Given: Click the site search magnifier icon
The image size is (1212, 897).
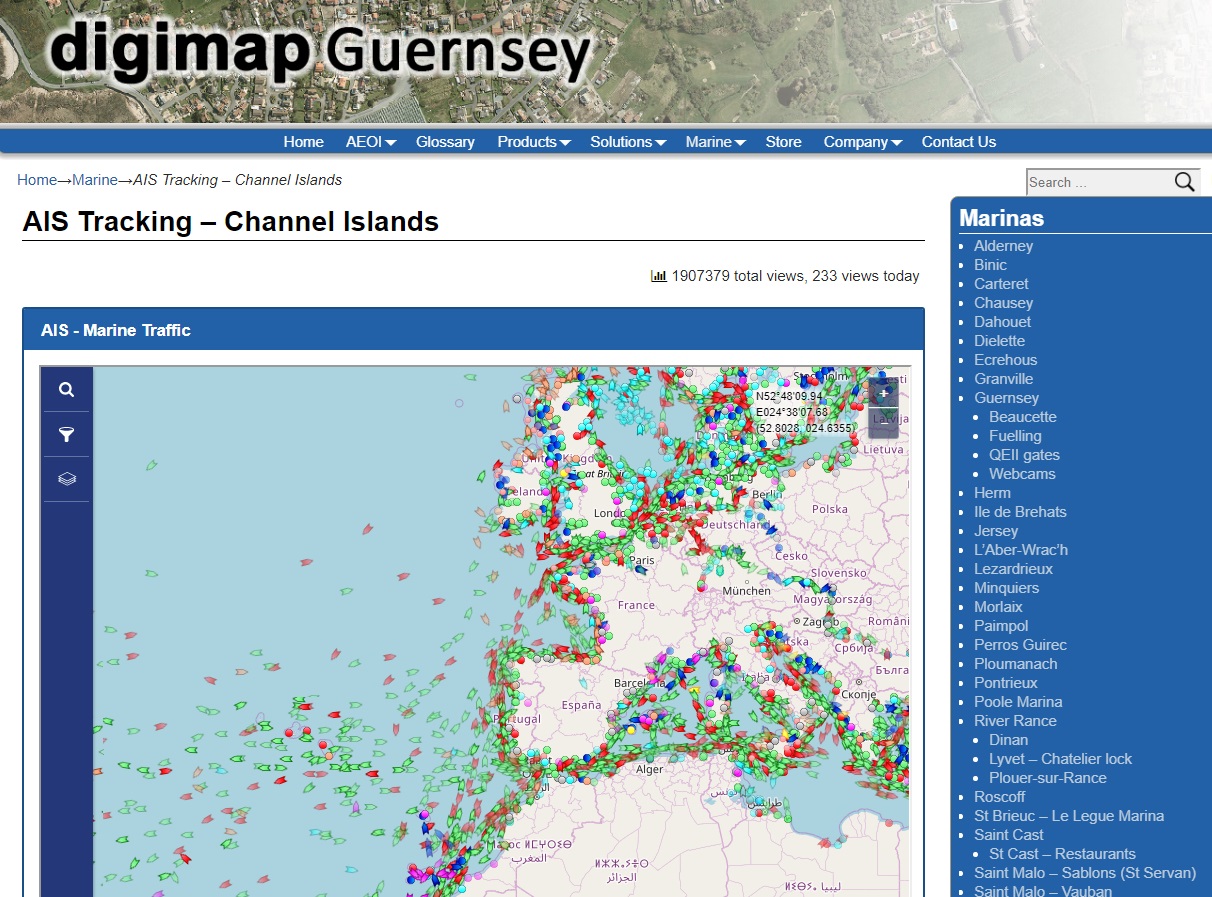Looking at the screenshot, I should click(x=1184, y=182).
